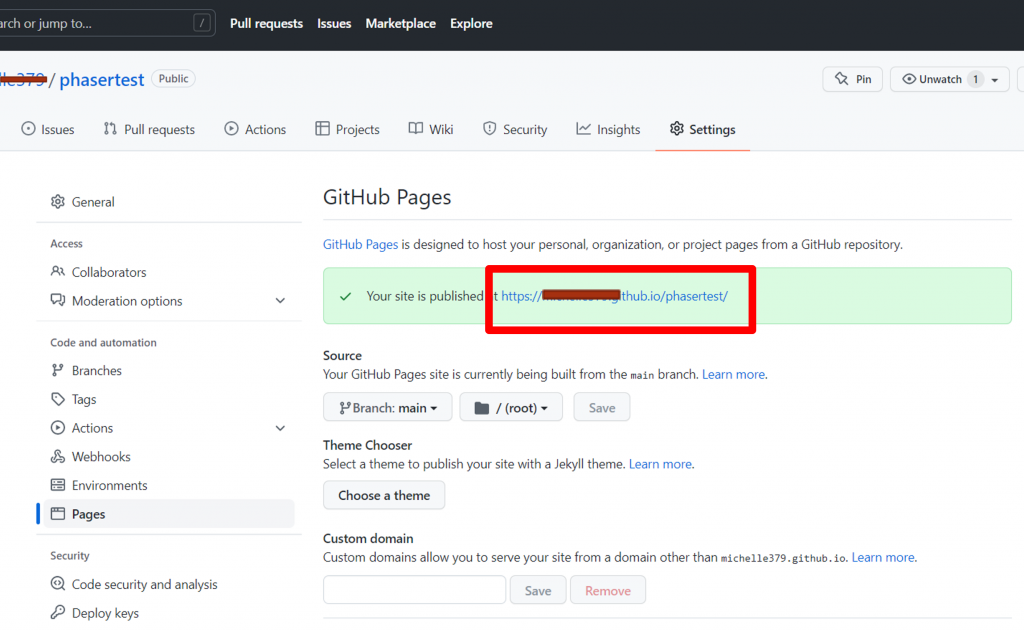Click the people icon beside Collaborators
Screen dimensions: 1024x630
58,271
